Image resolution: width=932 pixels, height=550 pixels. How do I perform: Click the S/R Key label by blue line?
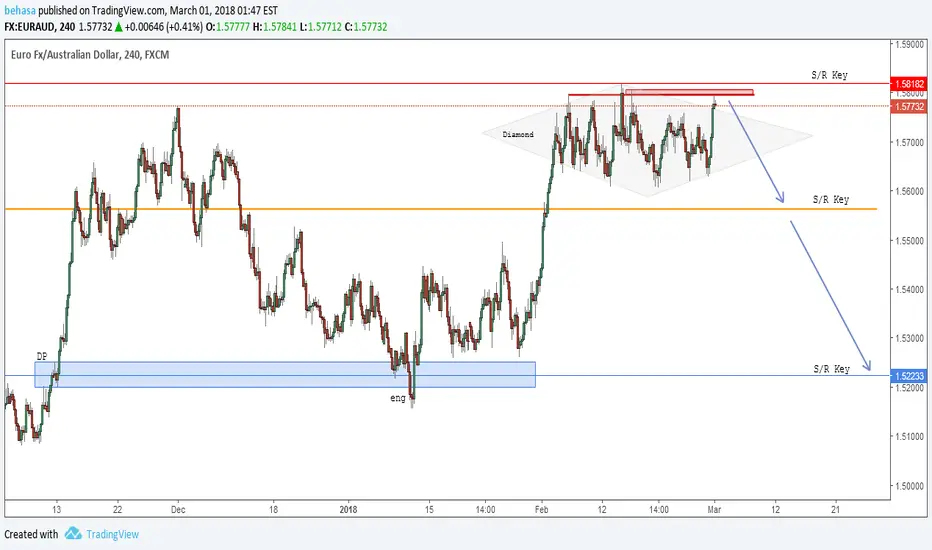(832, 369)
